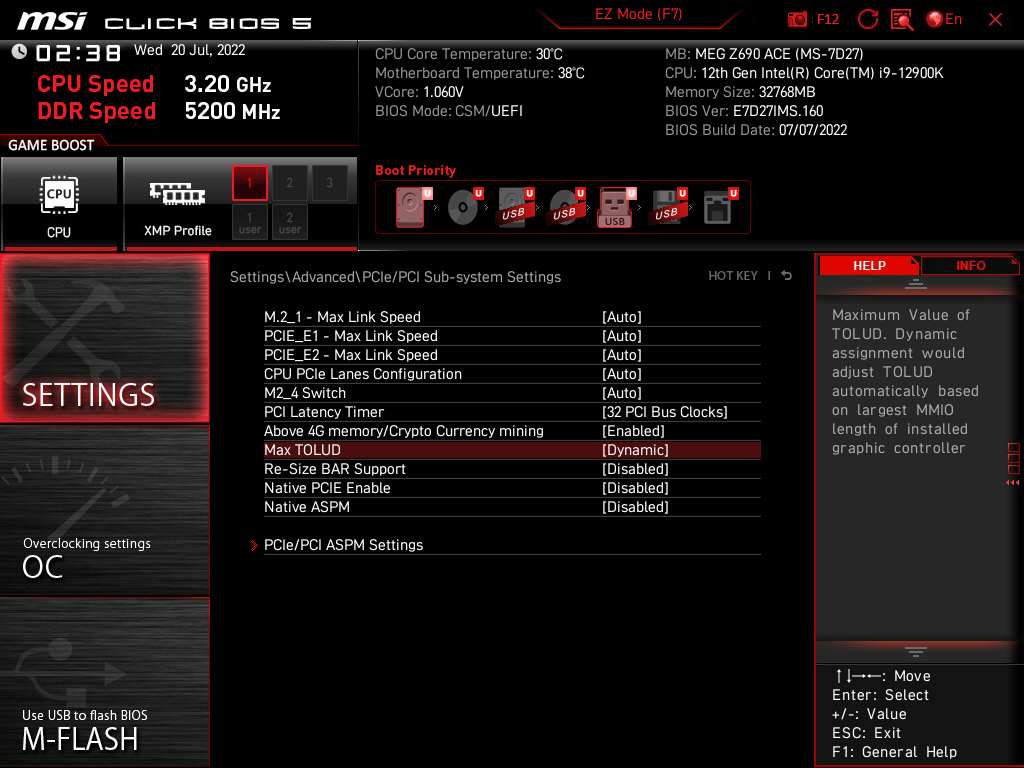
Task: Click the Boot Priority label
Action: pyautogui.click(x=415, y=170)
